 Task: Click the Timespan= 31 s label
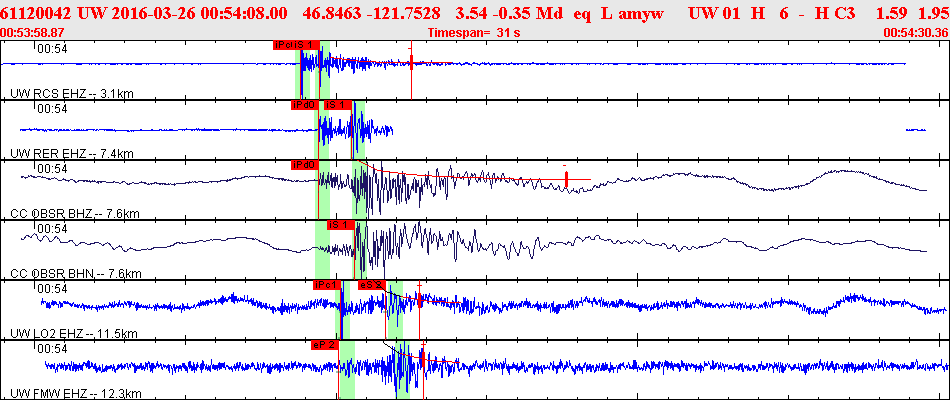(474, 33)
